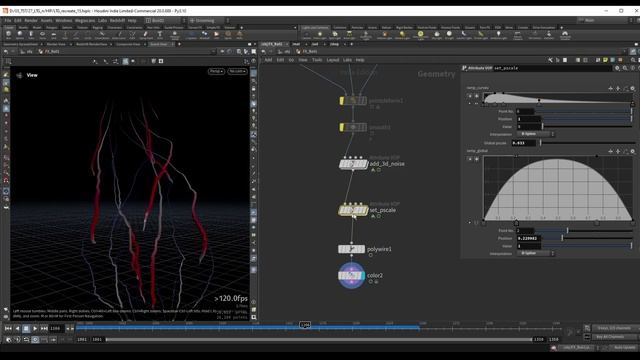Click the timeline current frame marker
The width and height of the screenshot is (640, 360).
(x=305, y=325)
